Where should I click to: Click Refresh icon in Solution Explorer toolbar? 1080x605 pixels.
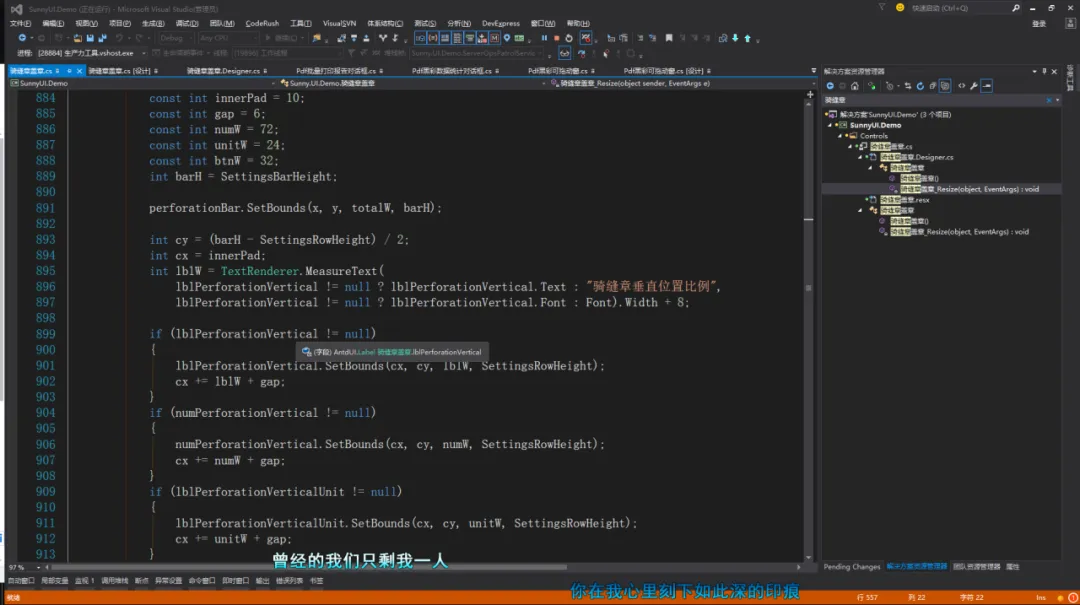coord(920,86)
